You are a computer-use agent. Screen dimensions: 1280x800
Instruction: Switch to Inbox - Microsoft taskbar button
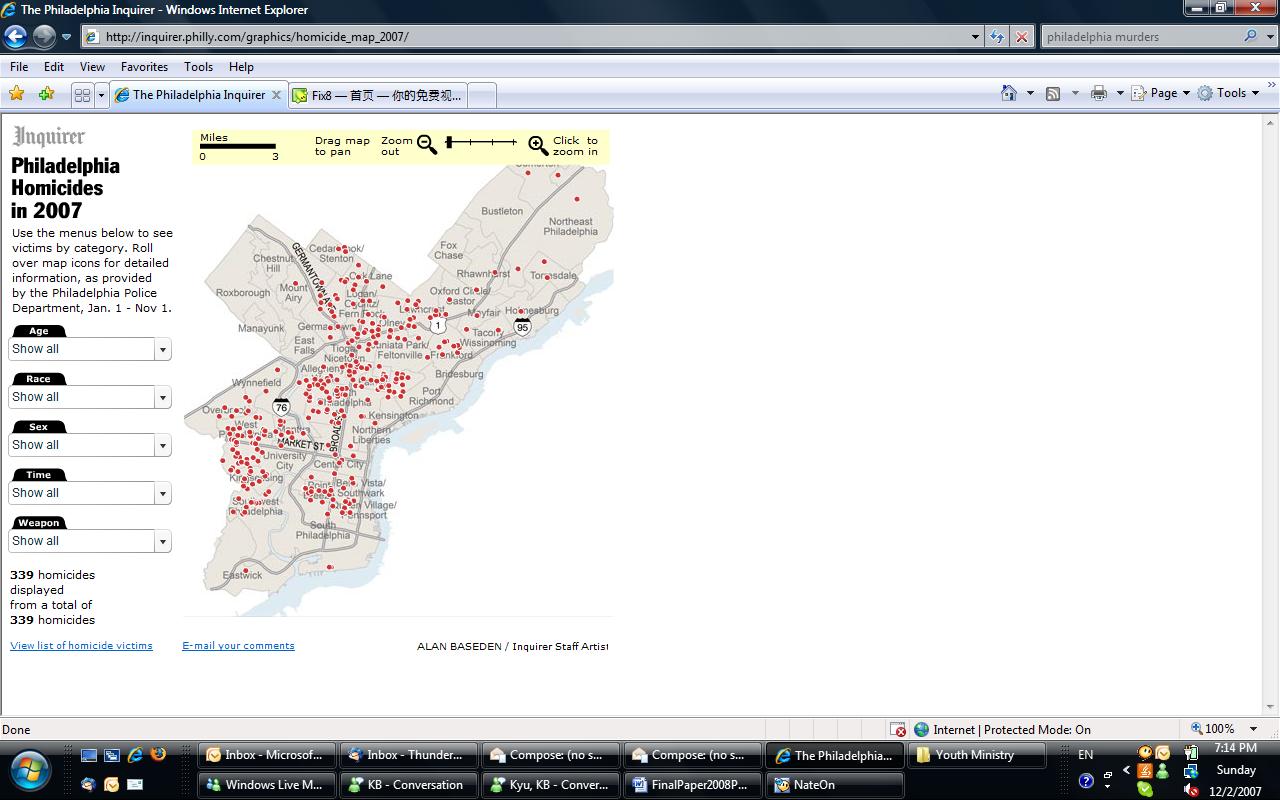[265, 755]
